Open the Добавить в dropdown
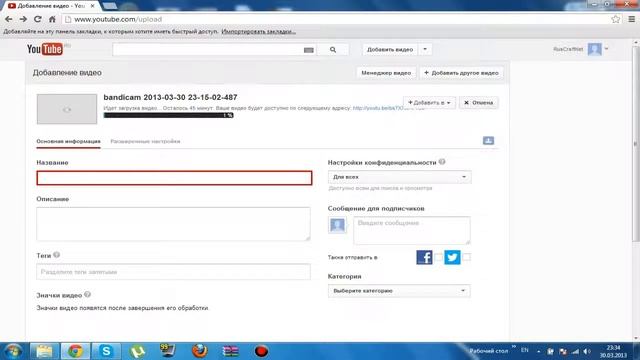Image resolution: width=640 pixels, height=360 pixels. pos(429,103)
